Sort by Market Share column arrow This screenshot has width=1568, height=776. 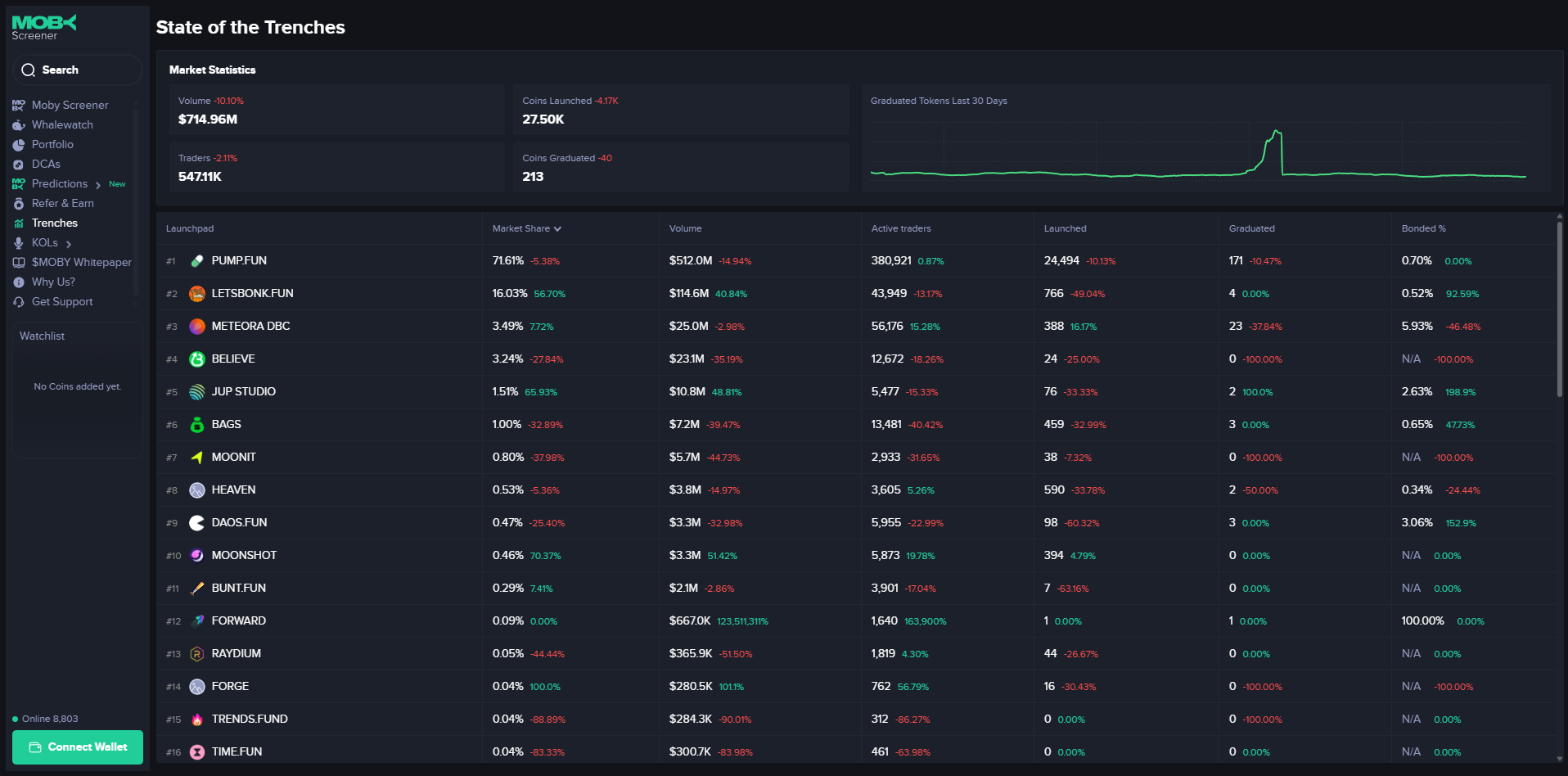point(557,229)
